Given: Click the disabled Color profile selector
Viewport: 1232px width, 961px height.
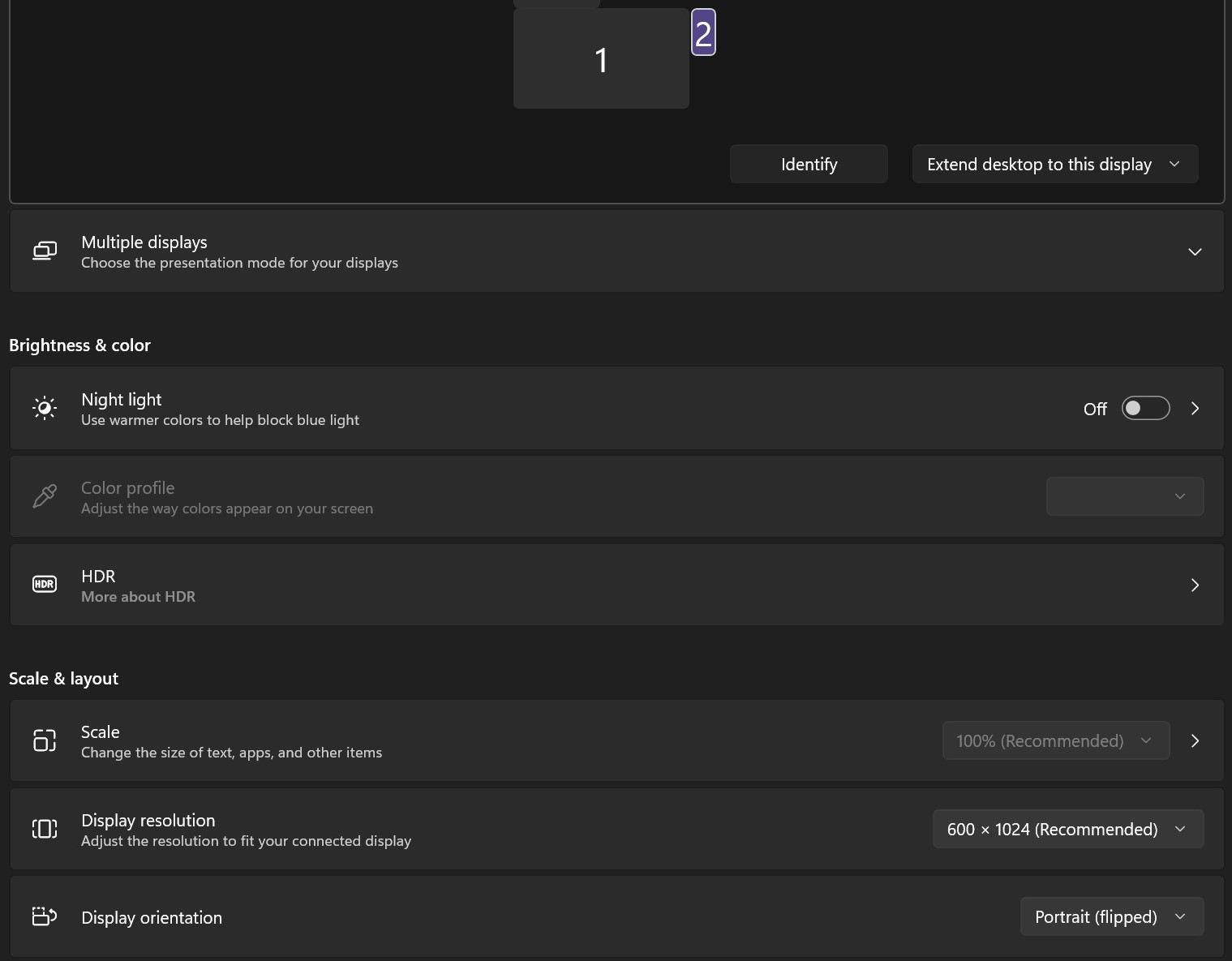Looking at the screenshot, I should tap(1125, 496).
